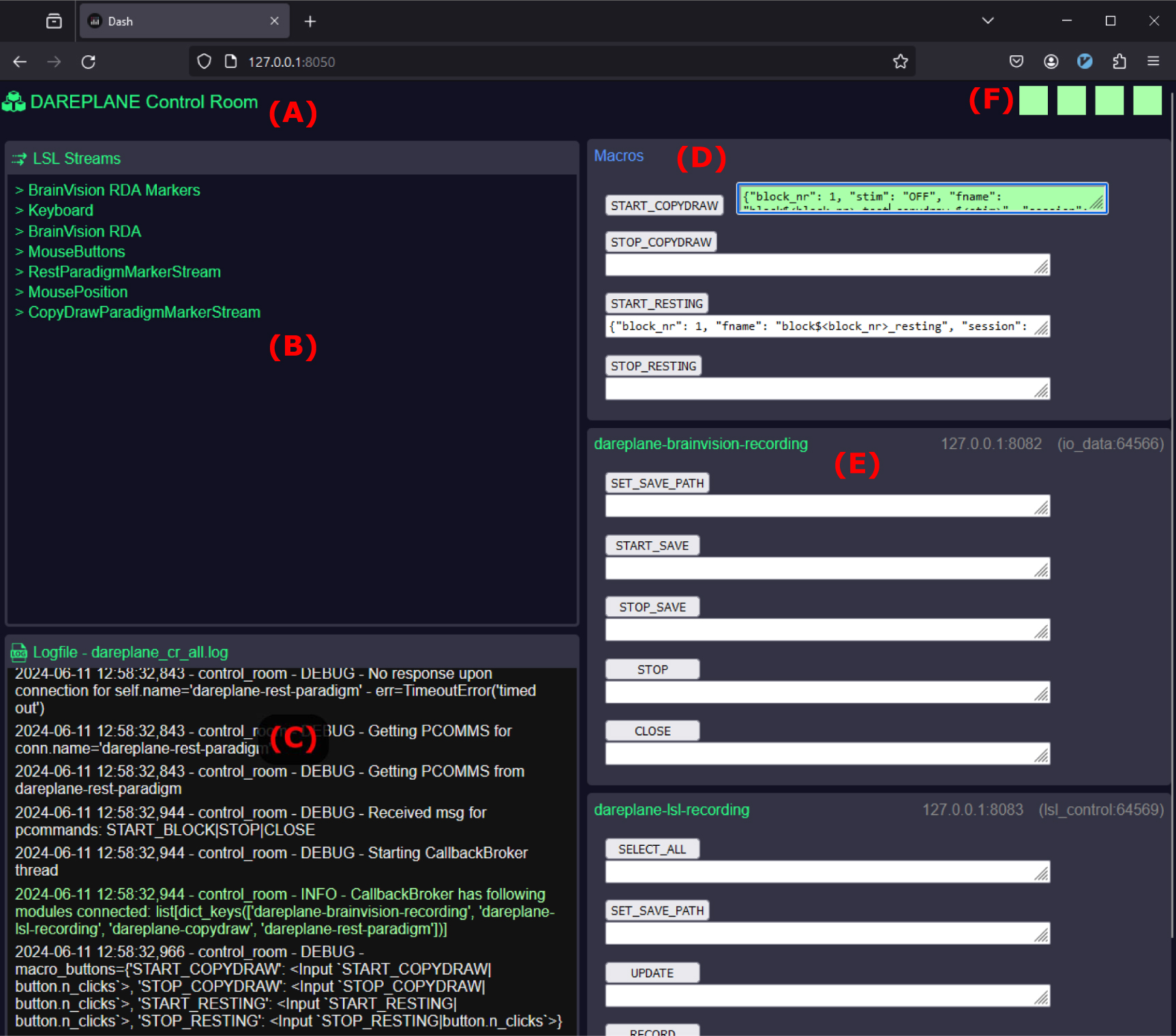Reload the page with the refresh icon

tap(89, 61)
